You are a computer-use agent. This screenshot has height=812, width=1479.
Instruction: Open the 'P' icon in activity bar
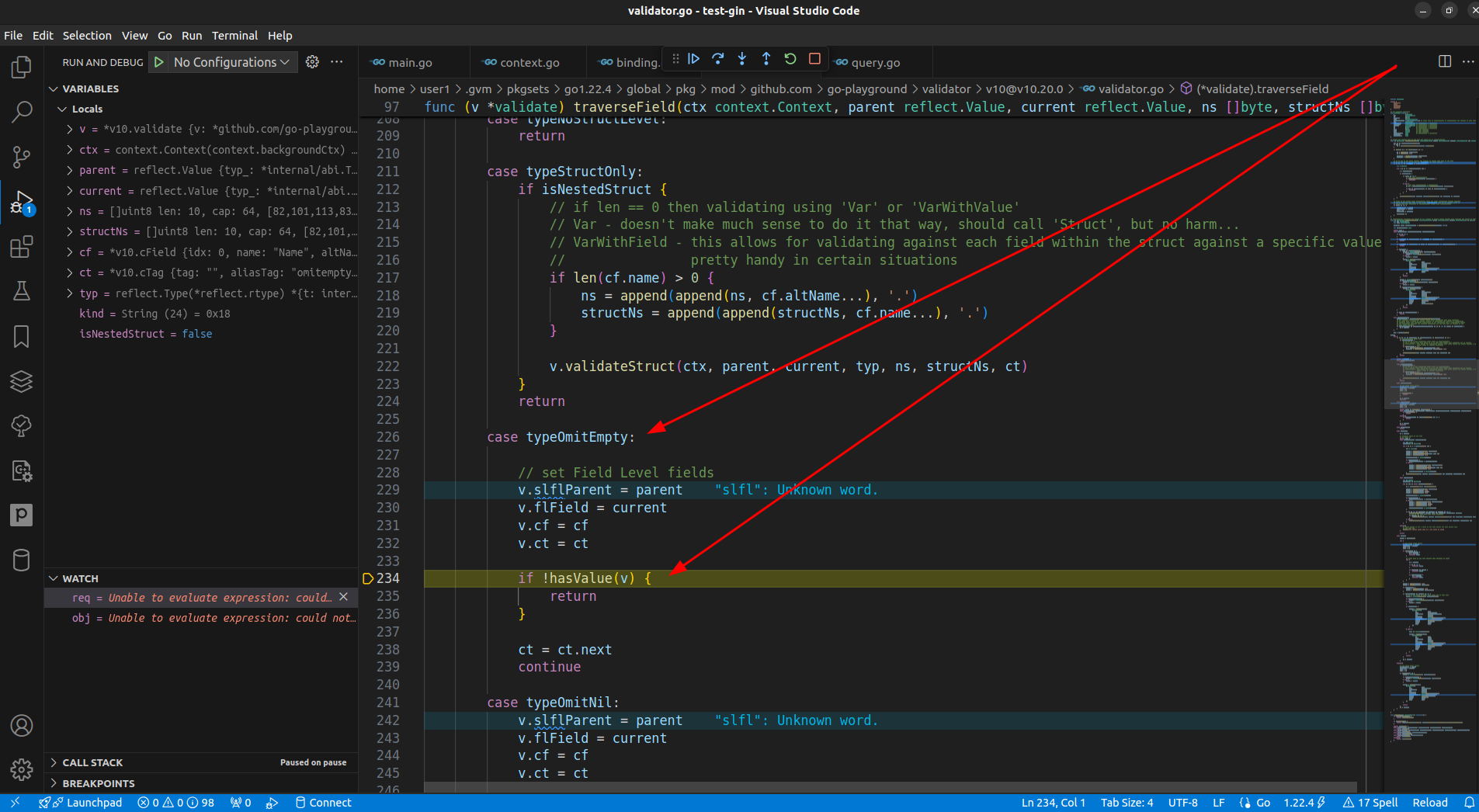point(22,515)
